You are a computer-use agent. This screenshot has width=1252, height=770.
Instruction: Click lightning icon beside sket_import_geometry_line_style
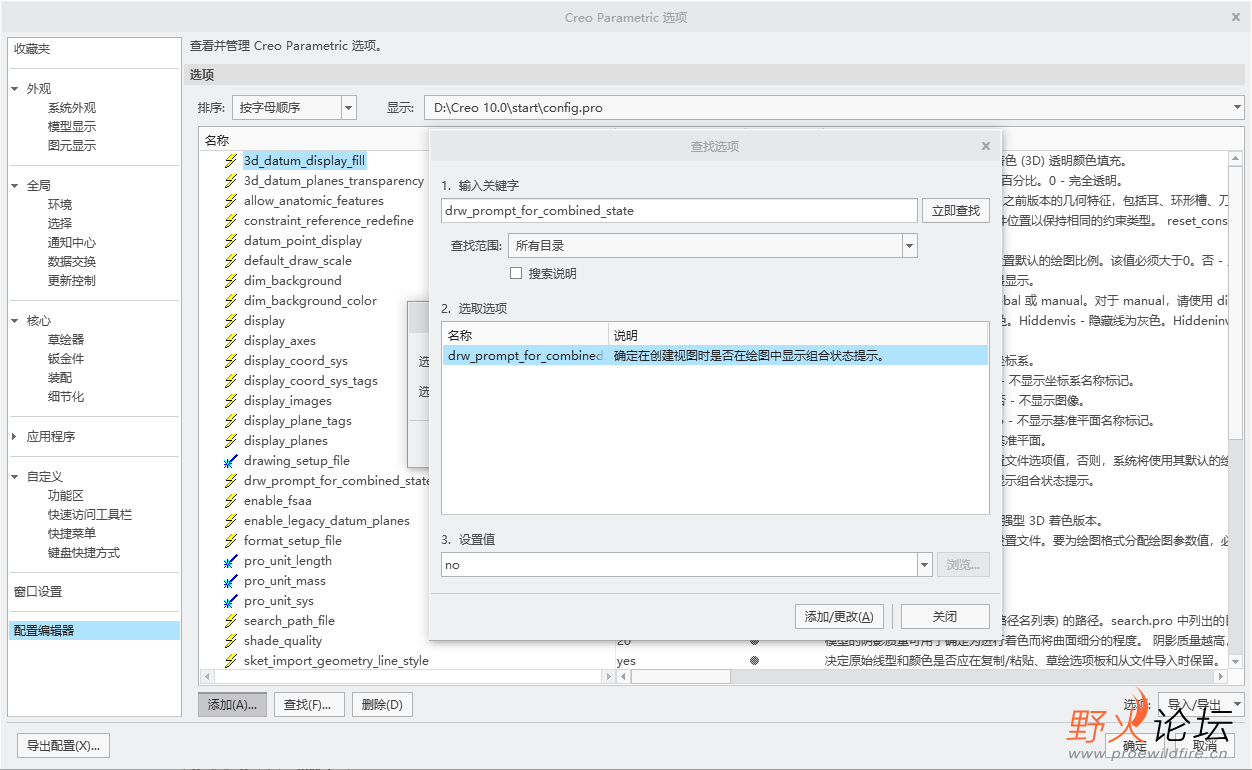(x=231, y=661)
